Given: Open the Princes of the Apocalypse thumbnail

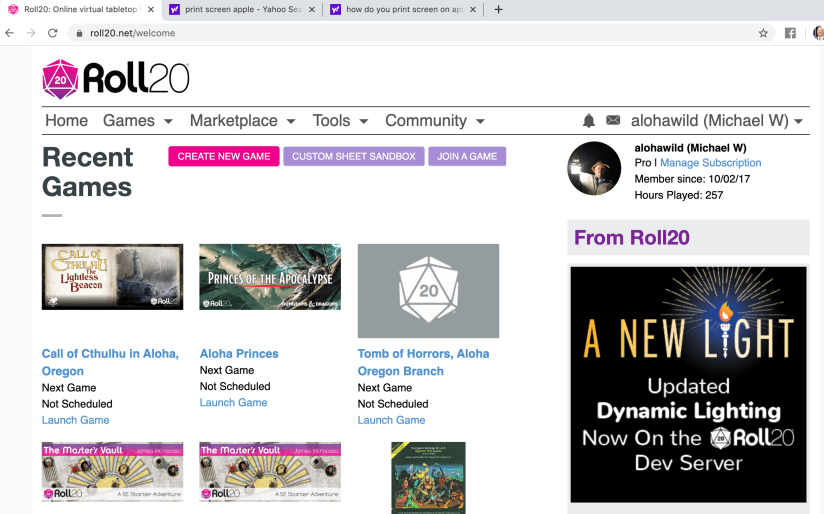Looking at the screenshot, I should pyautogui.click(x=270, y=277).
